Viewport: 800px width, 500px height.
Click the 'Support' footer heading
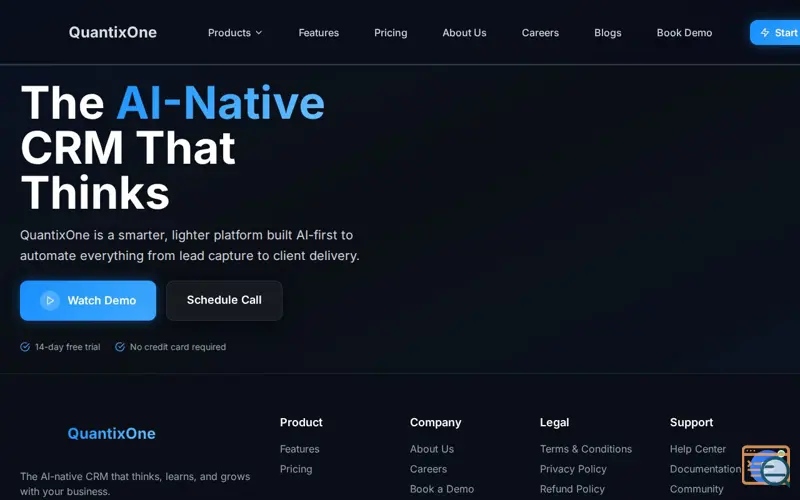click(691, 422)
